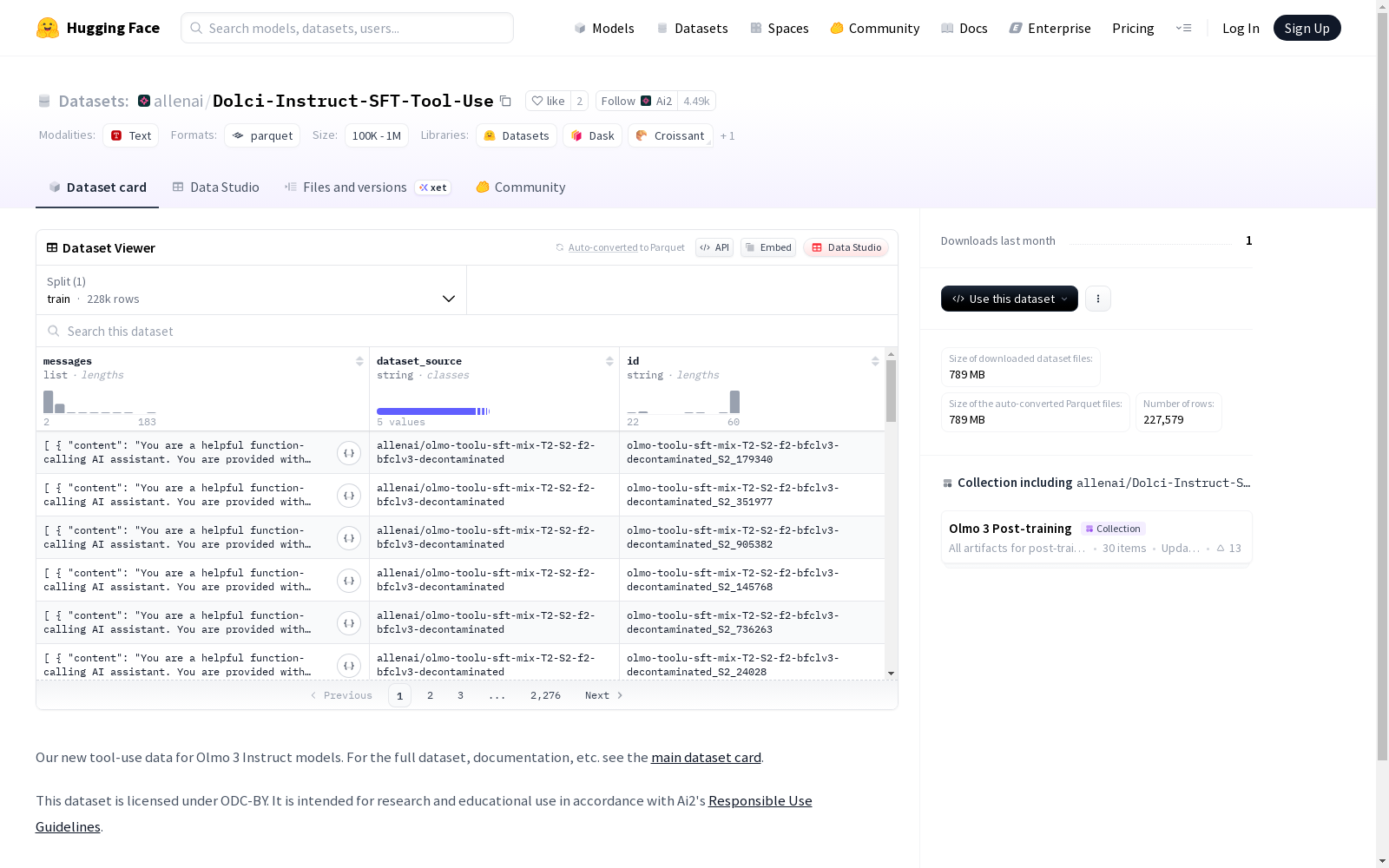Focus the Search this dataset field

467,331
